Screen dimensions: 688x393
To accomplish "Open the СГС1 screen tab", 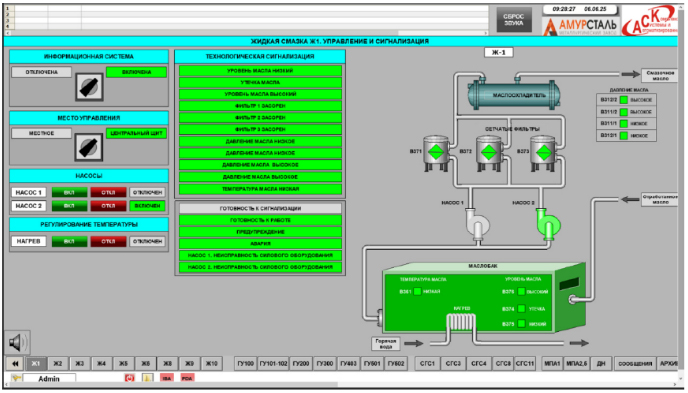I will (x=428, y=364).
